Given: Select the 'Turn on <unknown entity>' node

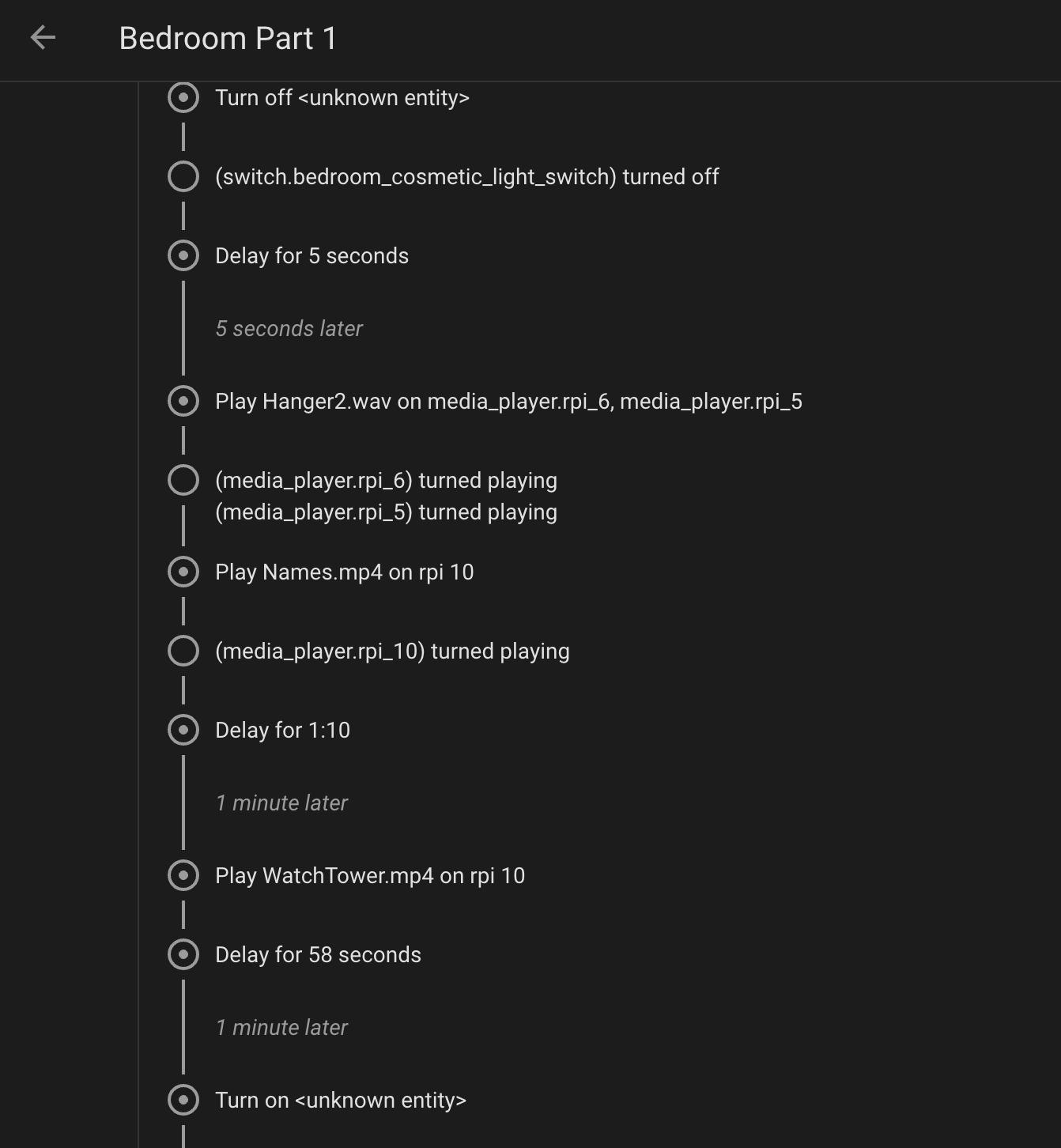Looking at the screenshot, I should (183, 1100).
